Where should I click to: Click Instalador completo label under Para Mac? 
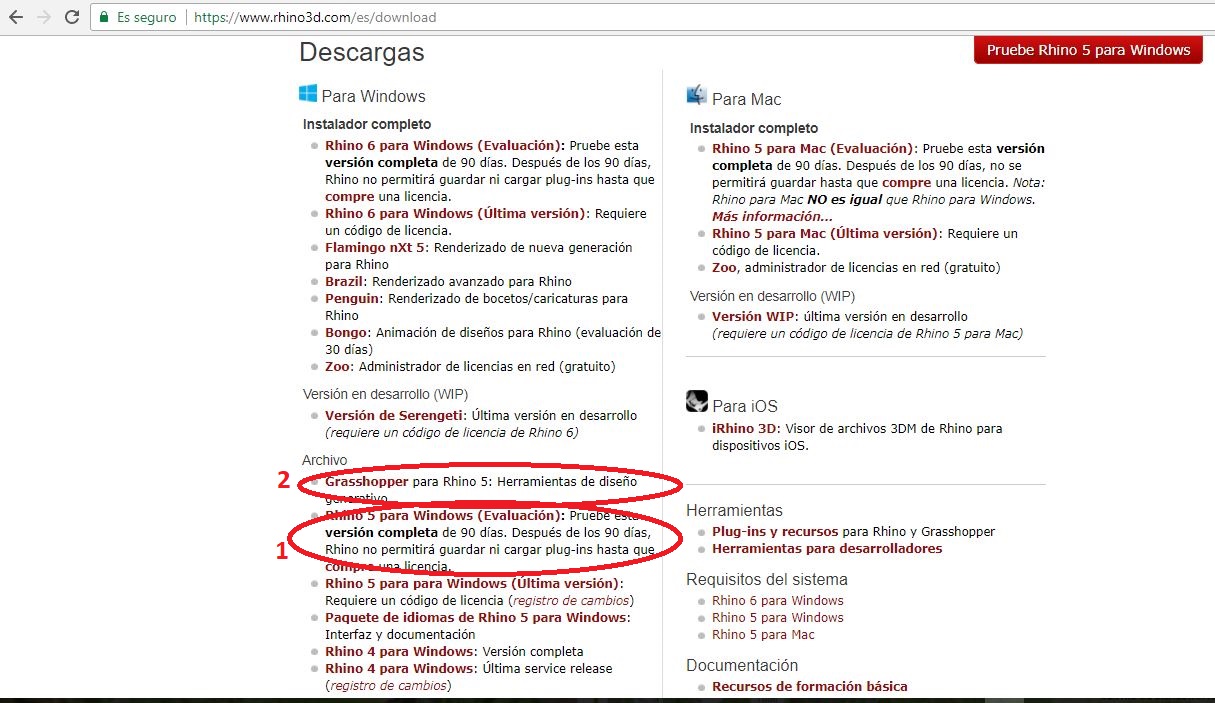tap(754, 128)
